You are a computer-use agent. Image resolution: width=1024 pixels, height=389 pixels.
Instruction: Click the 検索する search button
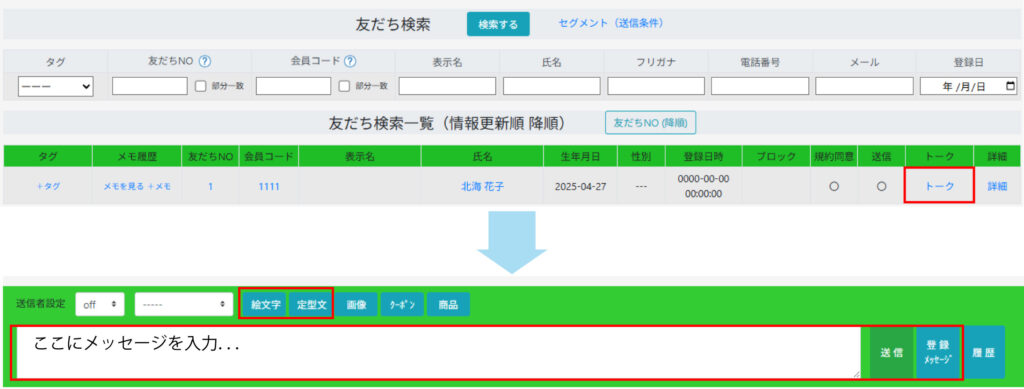(498, 25)
